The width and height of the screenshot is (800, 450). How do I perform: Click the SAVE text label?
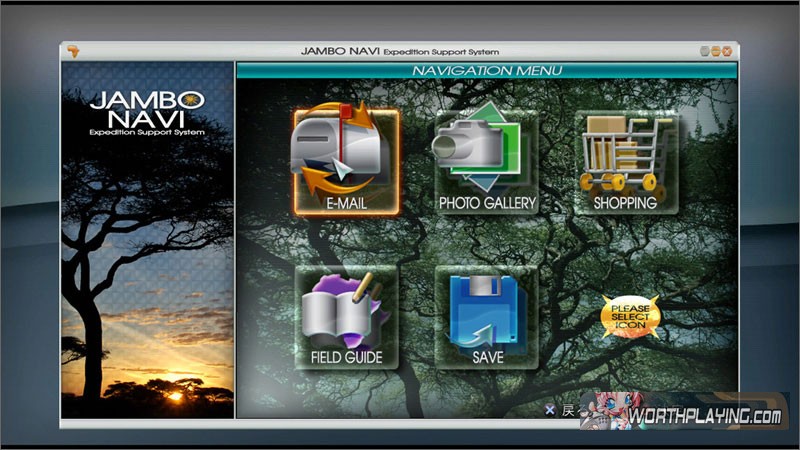click(487, 357)
